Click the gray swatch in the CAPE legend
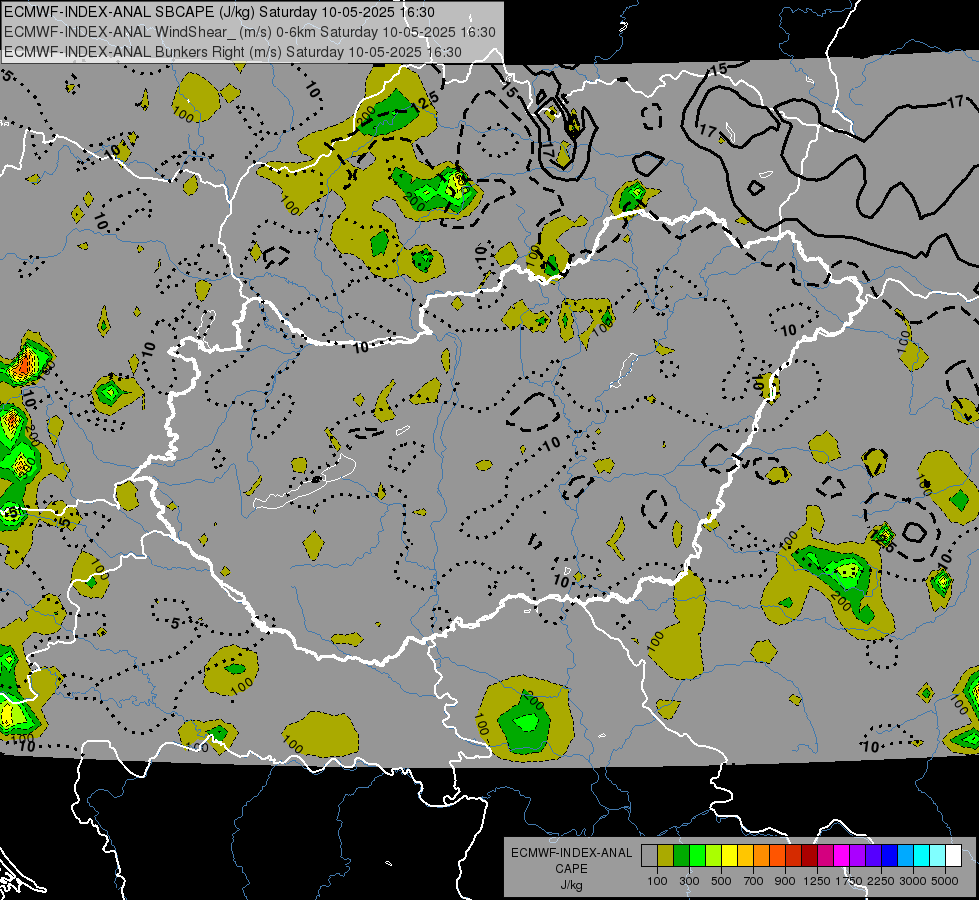979x900 pixels. coord(649,856)
